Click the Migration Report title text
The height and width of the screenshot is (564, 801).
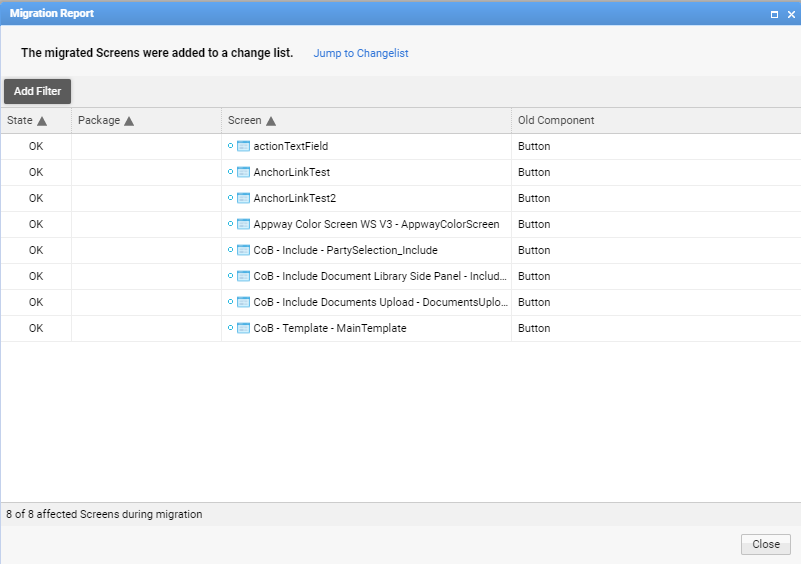pos(52,13)
